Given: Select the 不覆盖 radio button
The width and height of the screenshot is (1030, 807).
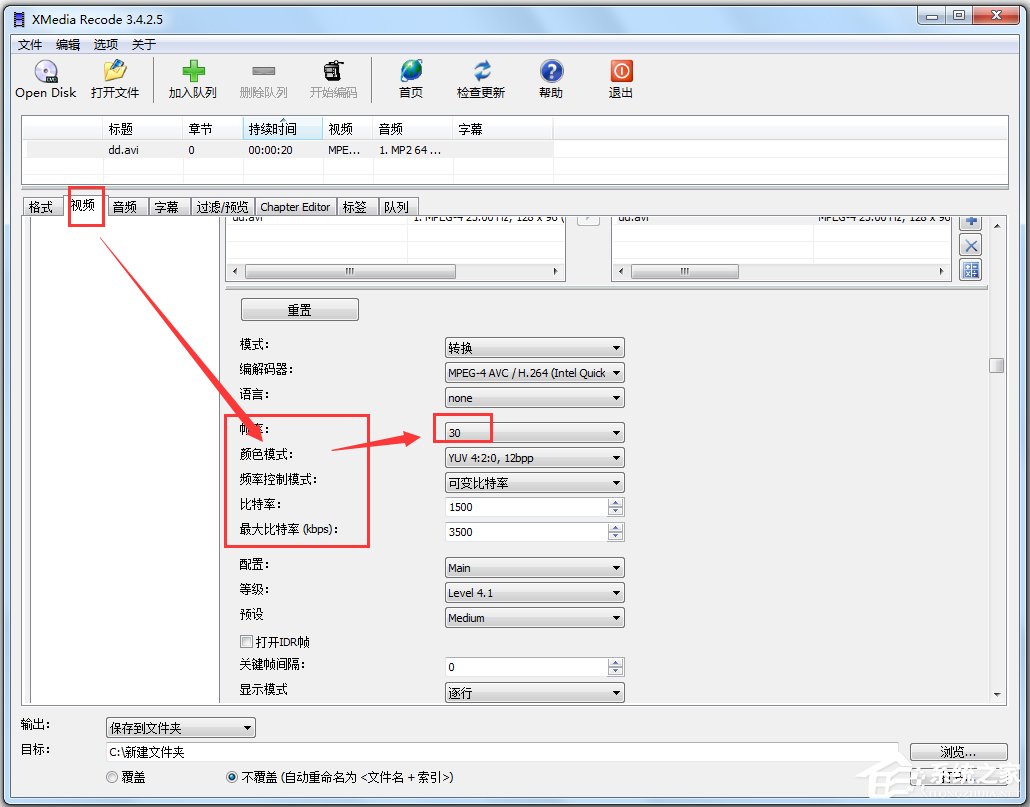Looking at the screenshot, I should (231, 777).
